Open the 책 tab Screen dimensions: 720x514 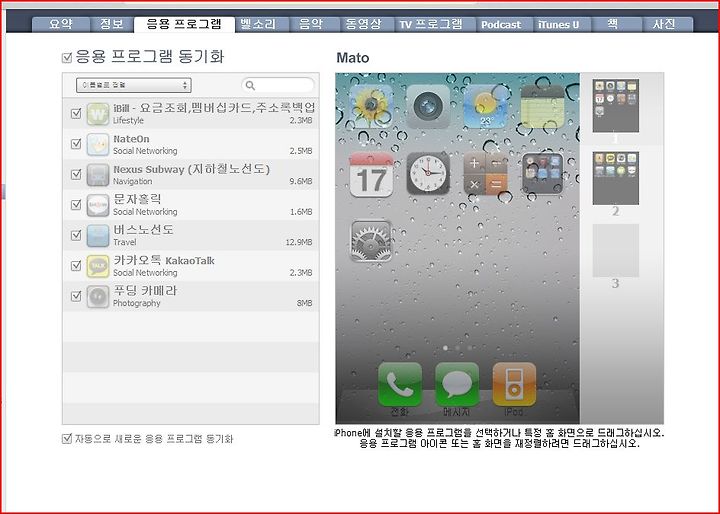click(617, 24)
